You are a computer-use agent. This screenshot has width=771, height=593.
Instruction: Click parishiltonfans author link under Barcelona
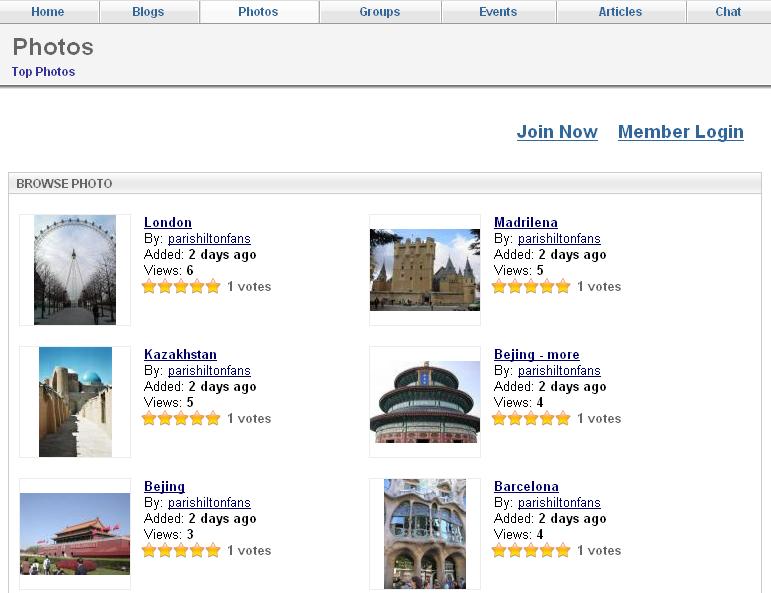coord(559,503)
